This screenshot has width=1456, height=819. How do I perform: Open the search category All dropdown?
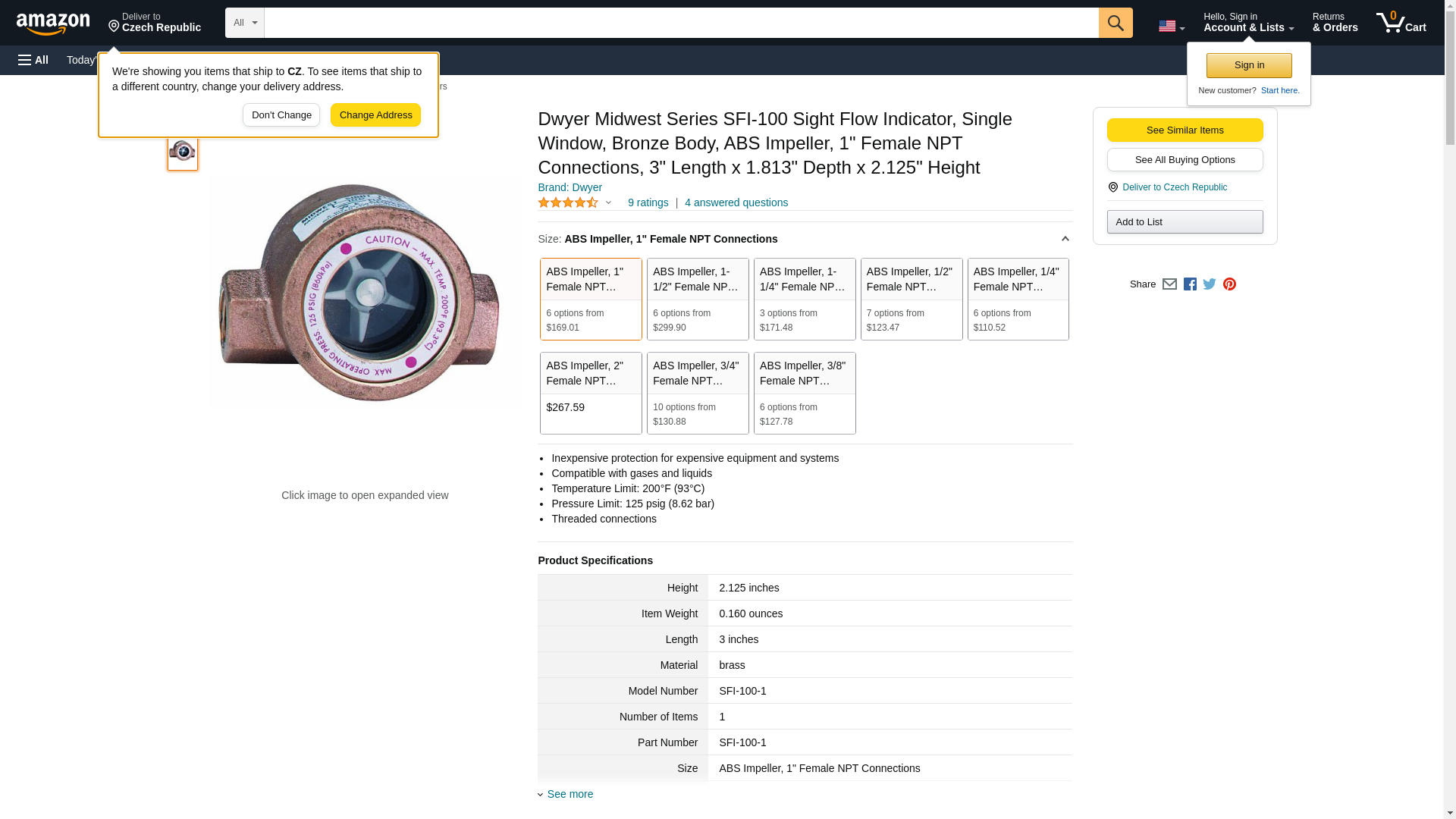click(244, 23)
